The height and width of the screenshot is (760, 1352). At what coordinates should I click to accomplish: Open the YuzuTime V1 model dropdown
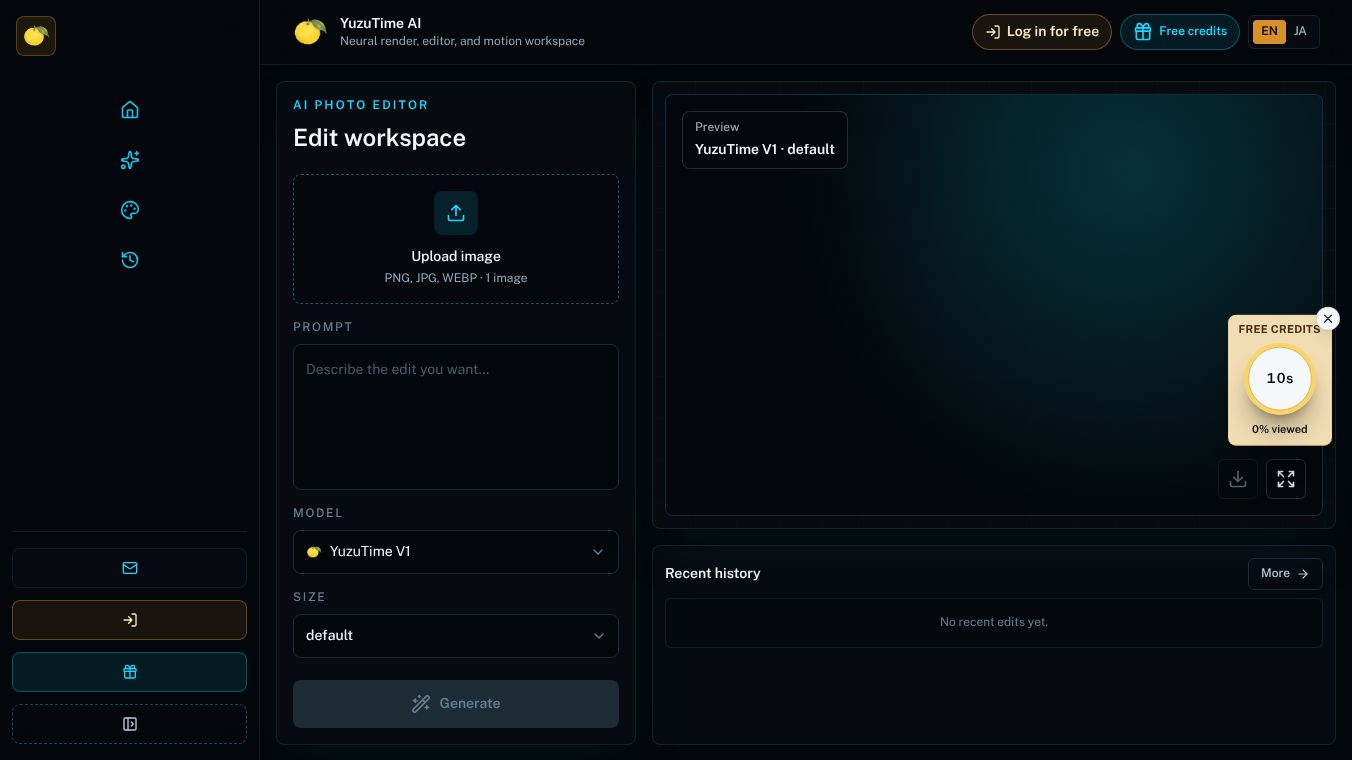click(456, 552)
